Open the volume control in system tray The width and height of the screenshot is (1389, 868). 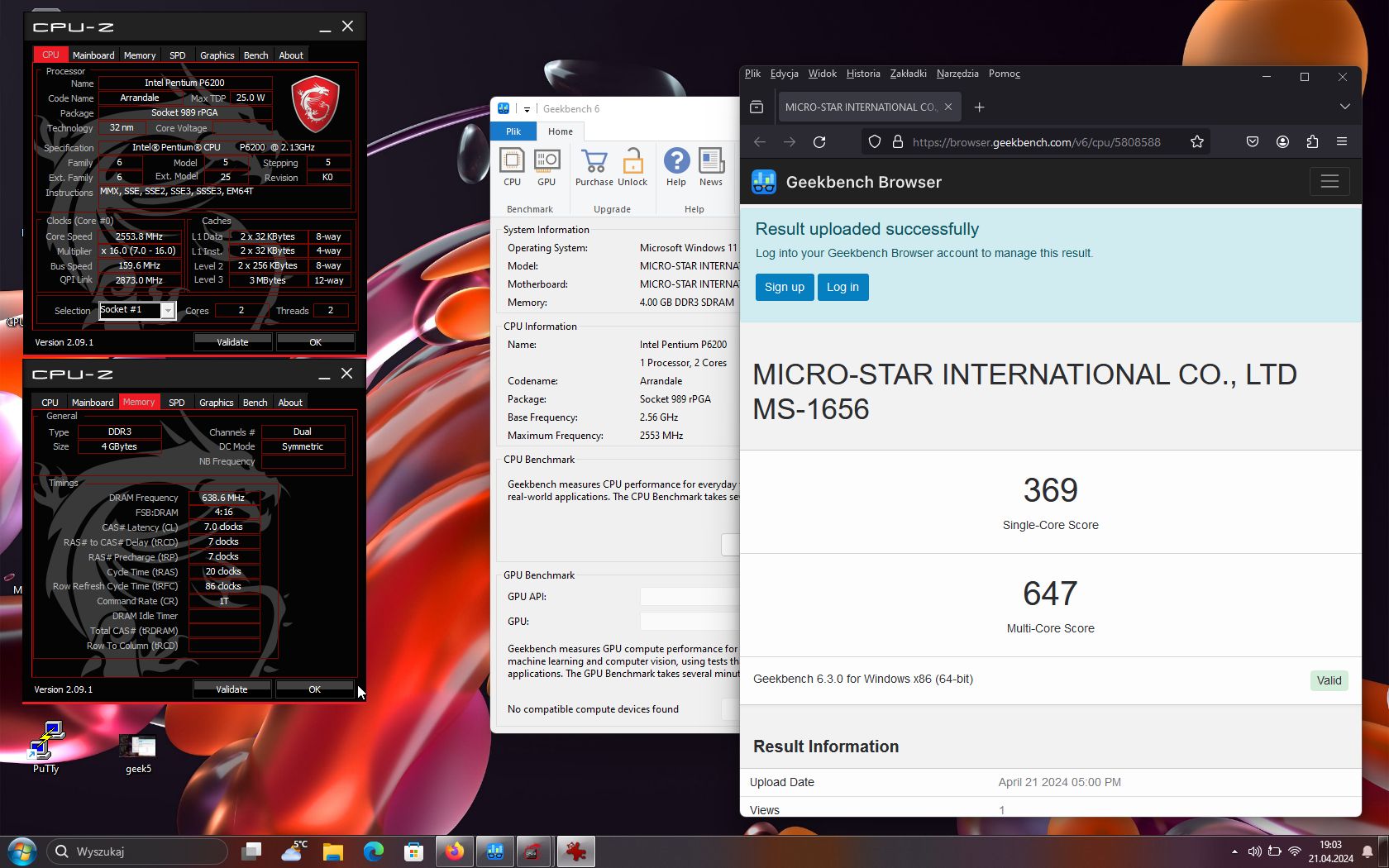tap(1254, 851)
